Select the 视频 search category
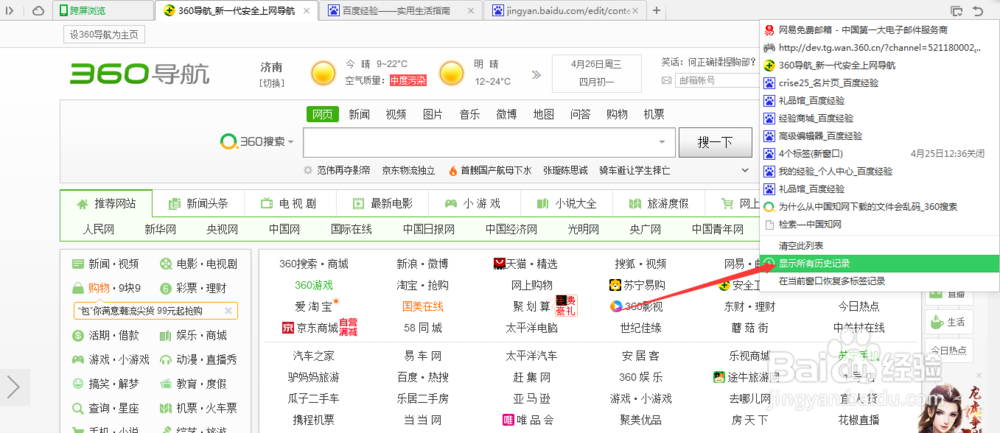 pos(396,114)
